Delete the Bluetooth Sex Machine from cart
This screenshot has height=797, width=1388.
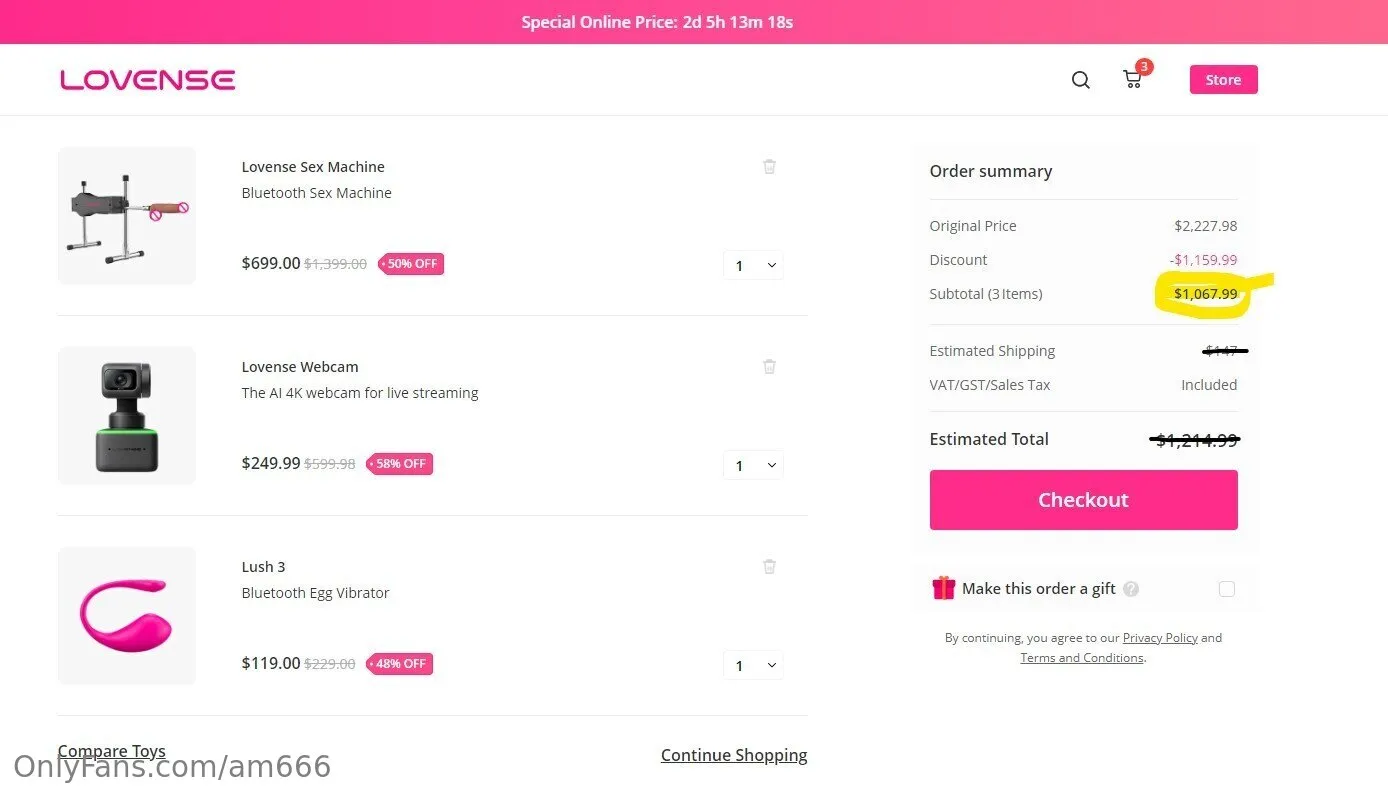click(x=769, y=167)
